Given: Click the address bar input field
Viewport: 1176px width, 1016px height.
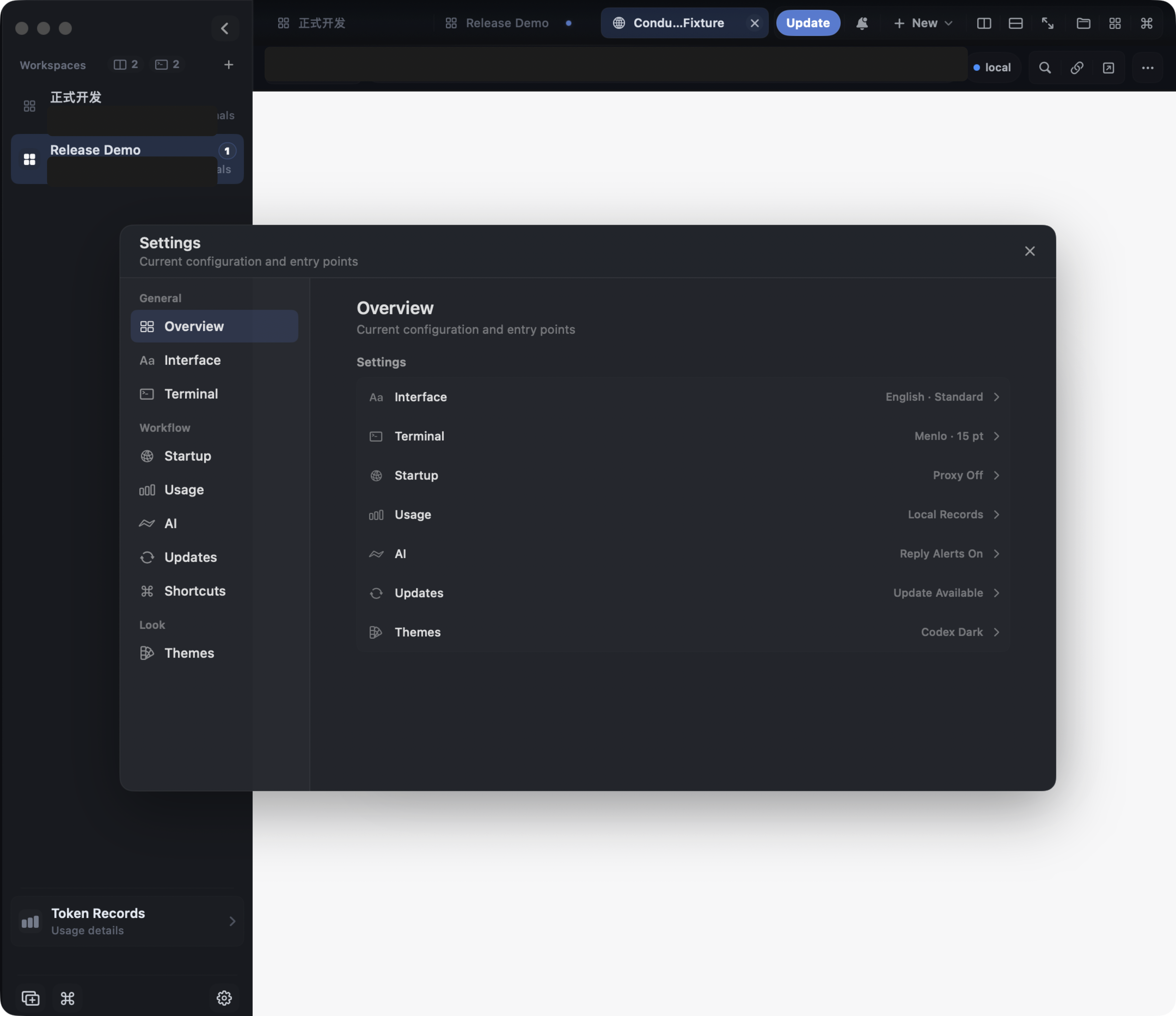Looking at the screenshot, I should 616,64.
